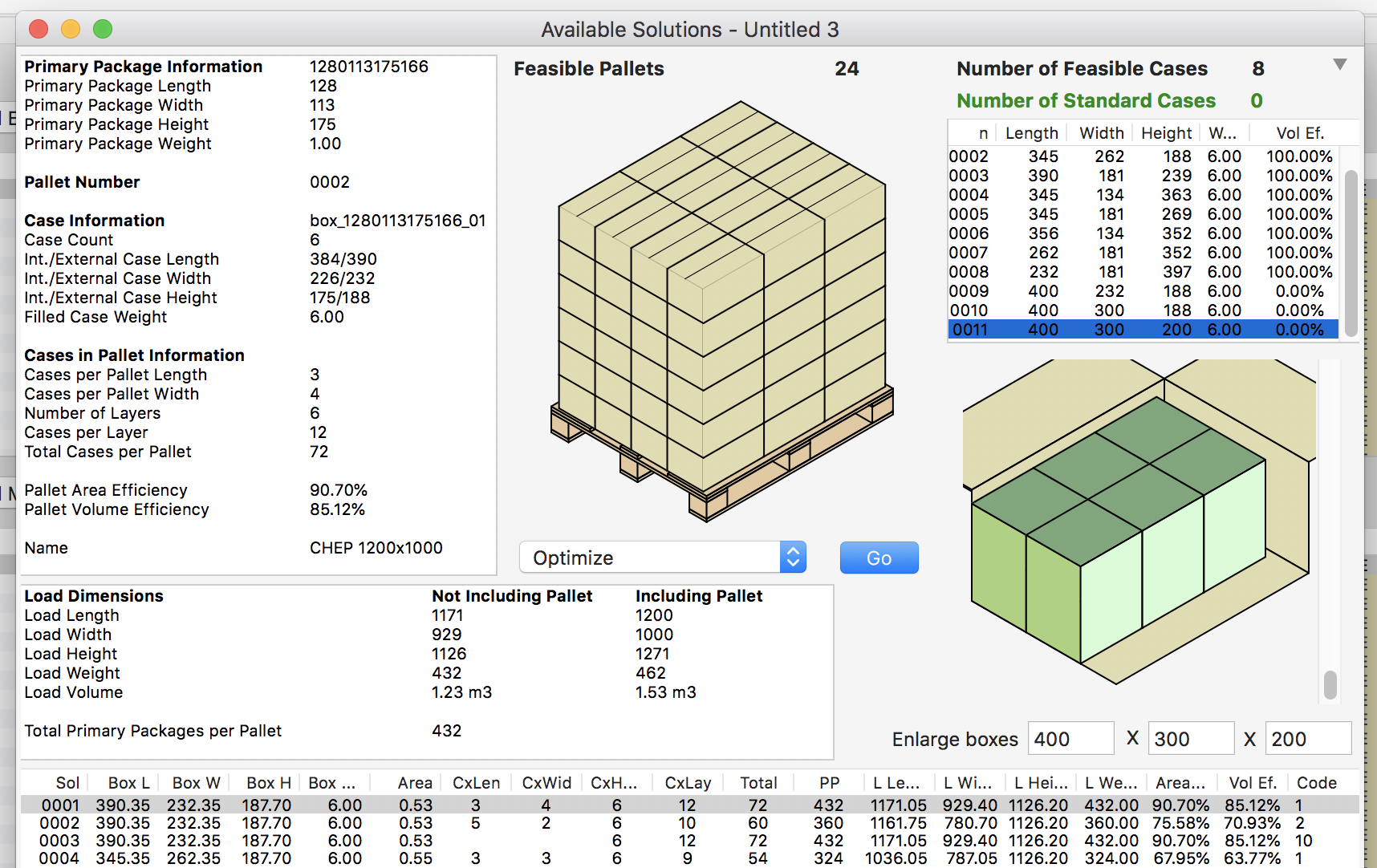The image size is (1377, 868).
Task: Expand the disclosure triangle near feasible cases
Action: click(x=1339, y=64)
